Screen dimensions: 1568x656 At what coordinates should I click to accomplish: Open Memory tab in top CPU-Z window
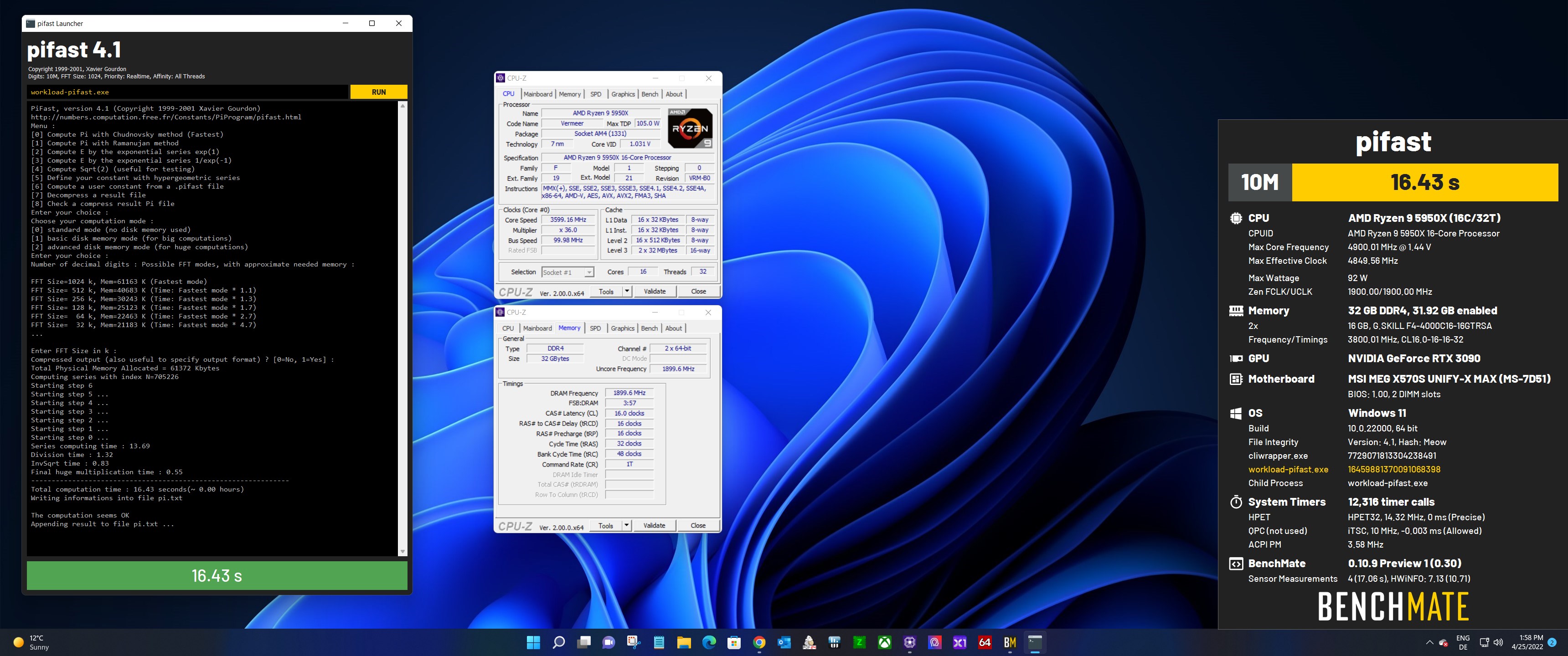(569, 94)
